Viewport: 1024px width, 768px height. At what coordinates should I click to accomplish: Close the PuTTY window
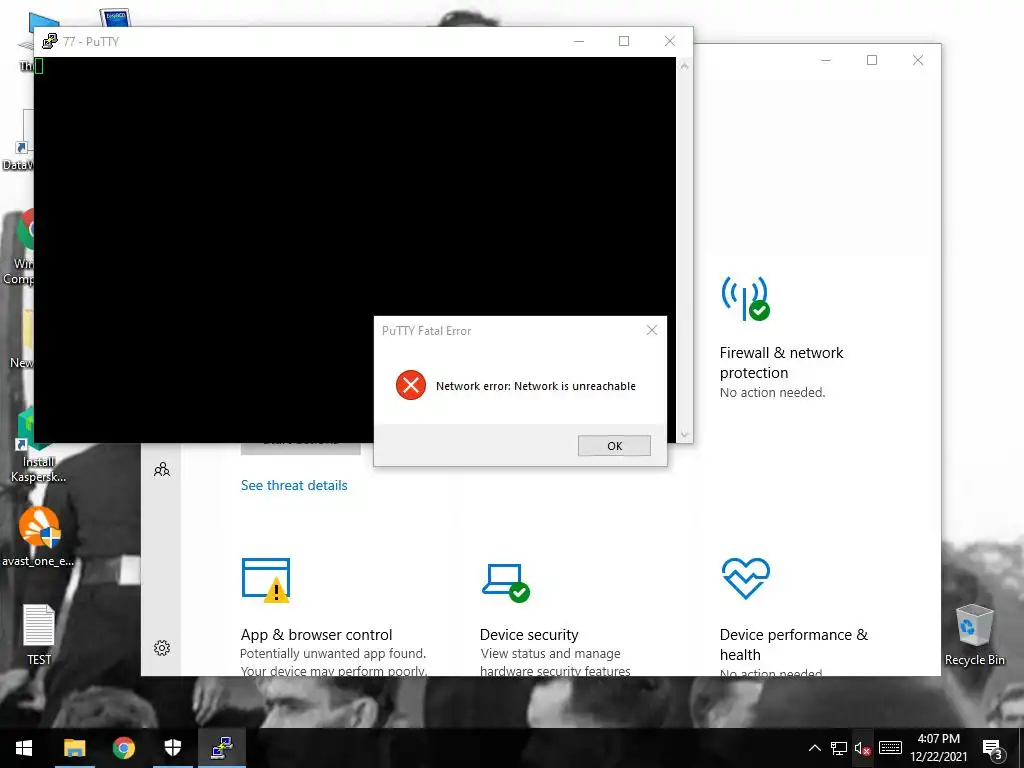[669, 41]
